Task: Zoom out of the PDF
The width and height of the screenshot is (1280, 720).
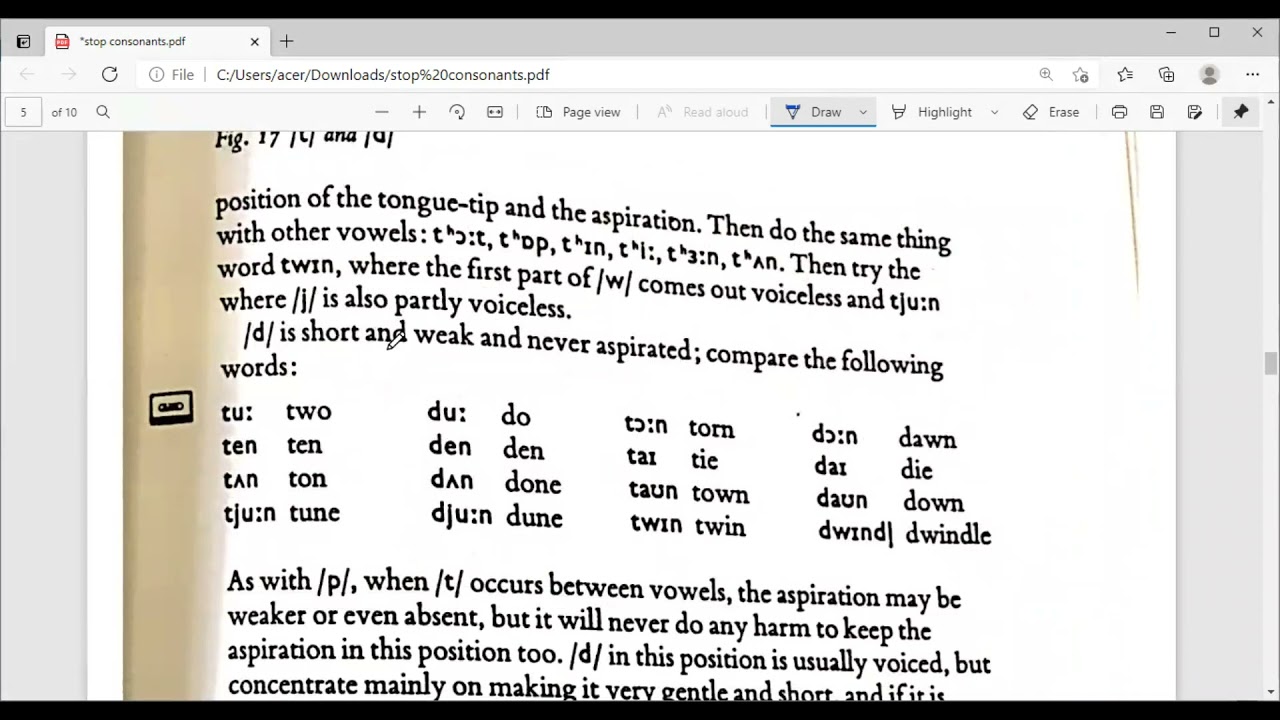Action: (381, 112)
